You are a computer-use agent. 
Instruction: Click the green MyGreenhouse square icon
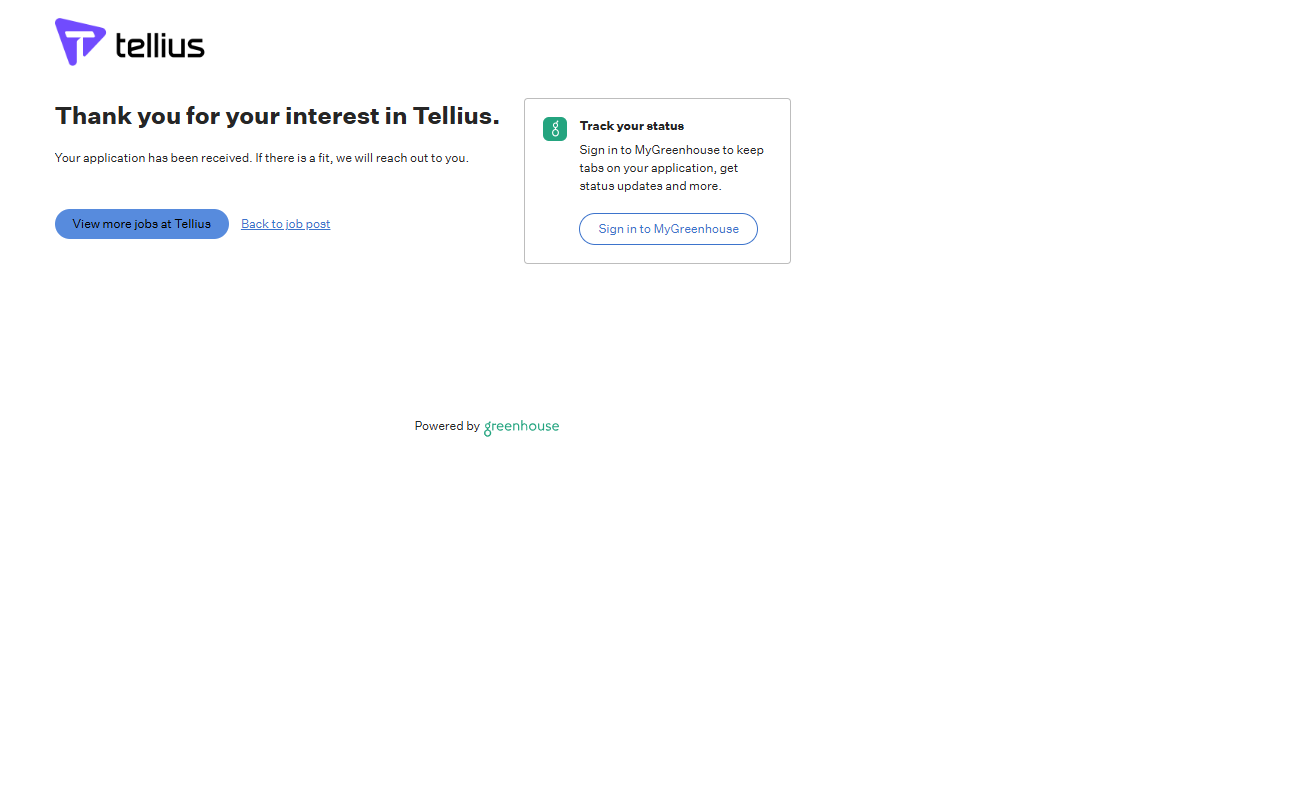point(555,129)
